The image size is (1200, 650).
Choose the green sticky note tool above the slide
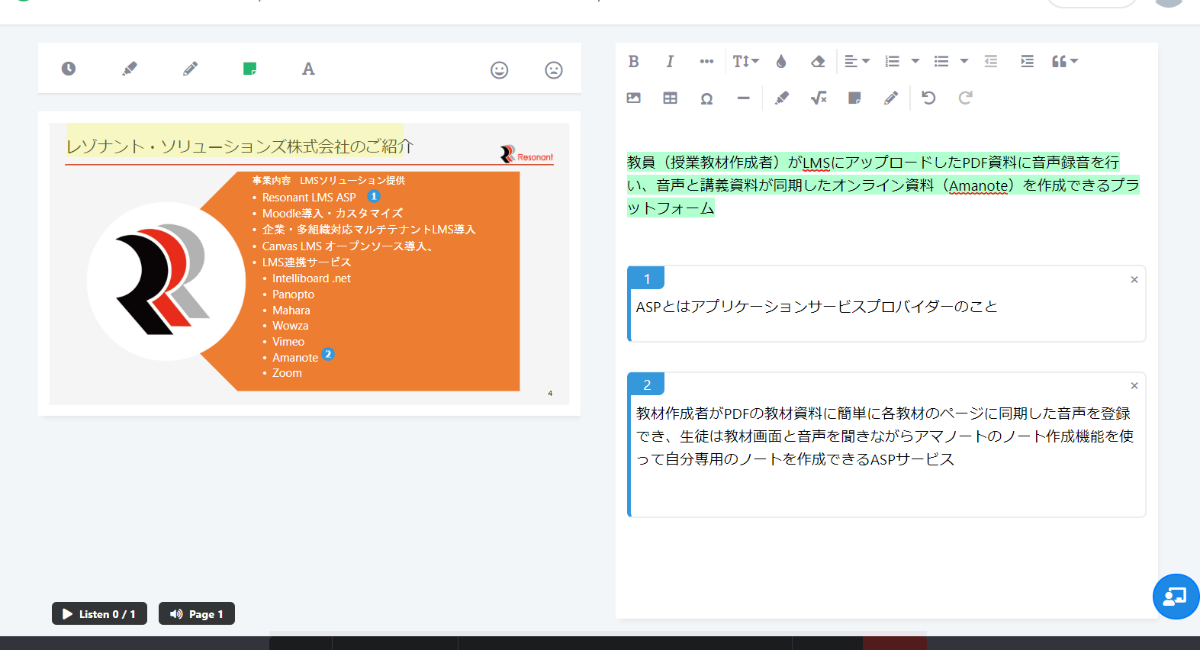point(250,69)
